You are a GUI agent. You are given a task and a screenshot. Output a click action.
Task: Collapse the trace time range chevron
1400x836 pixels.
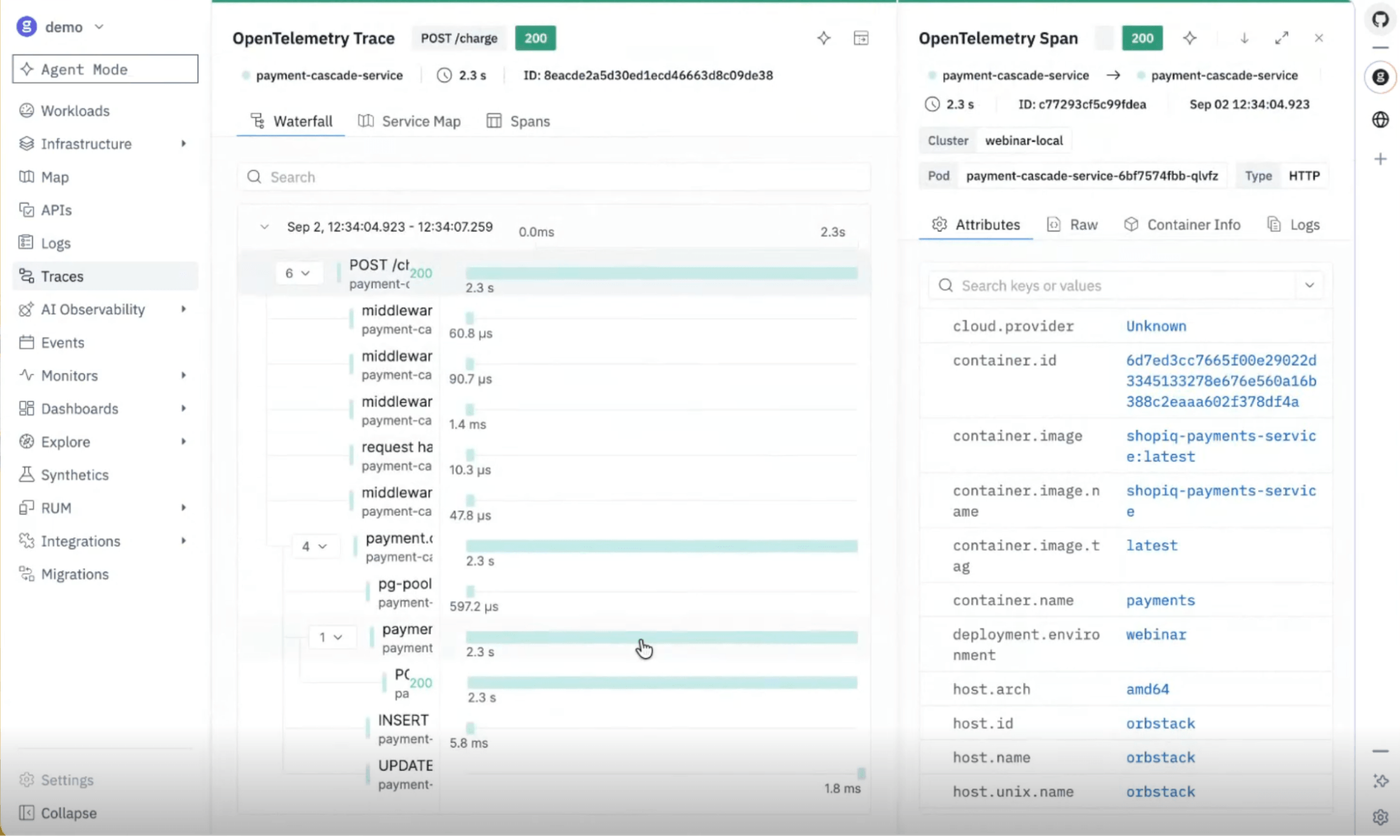pyautogui.click(x=265, y=227)
